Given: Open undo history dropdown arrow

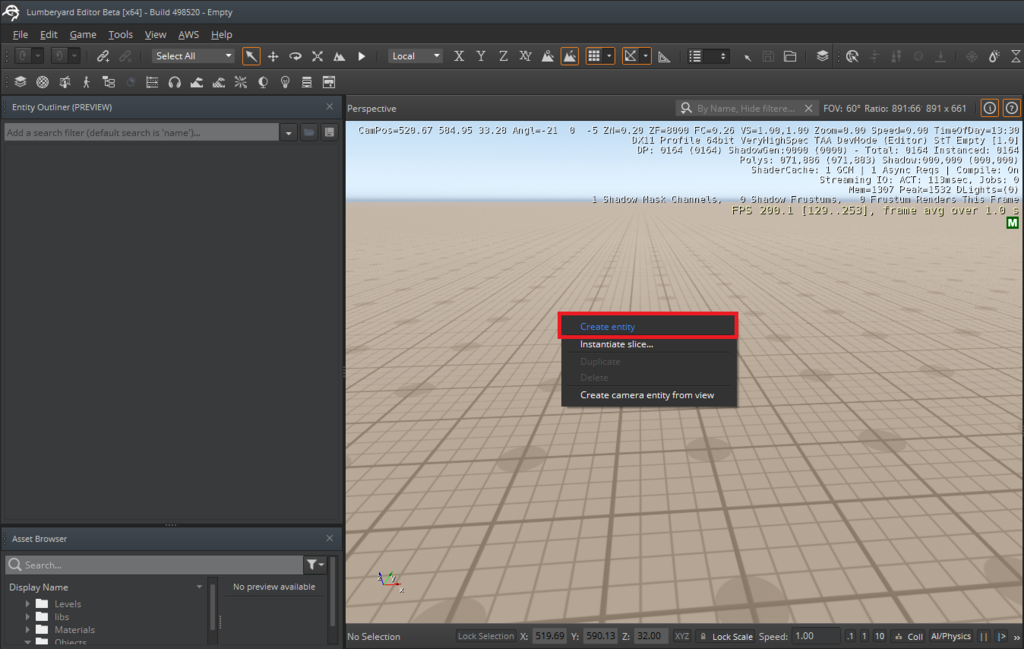Looking at the screenshot, I should (x=38, y=56).
